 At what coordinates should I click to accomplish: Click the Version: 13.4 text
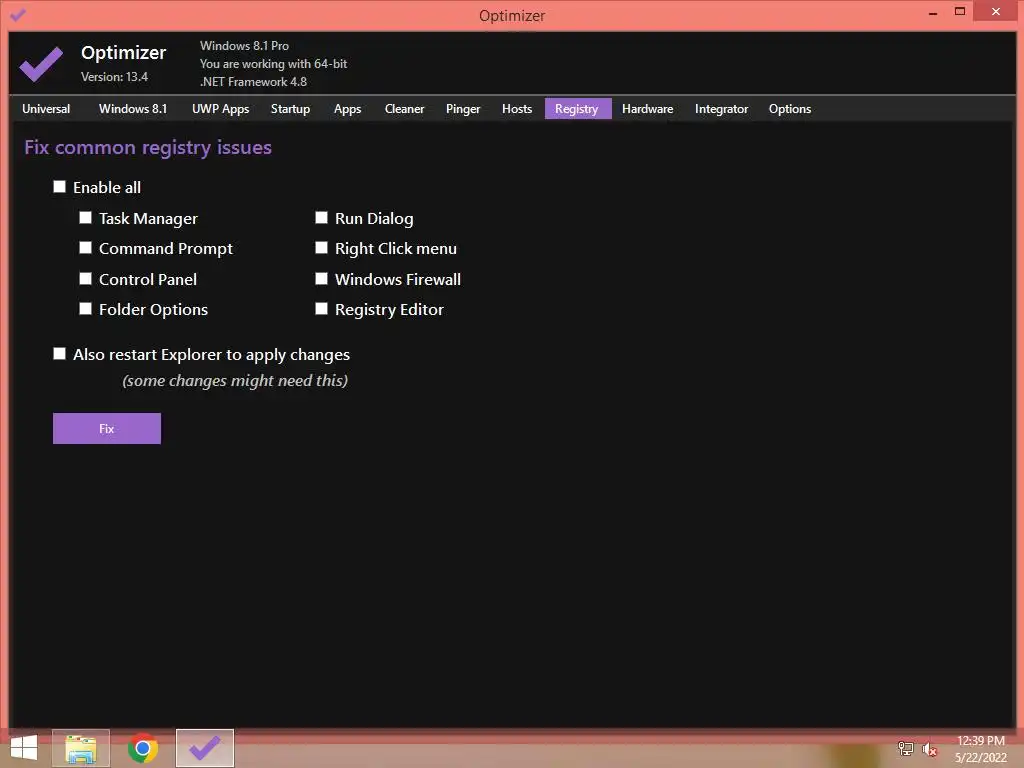(114, 77)
